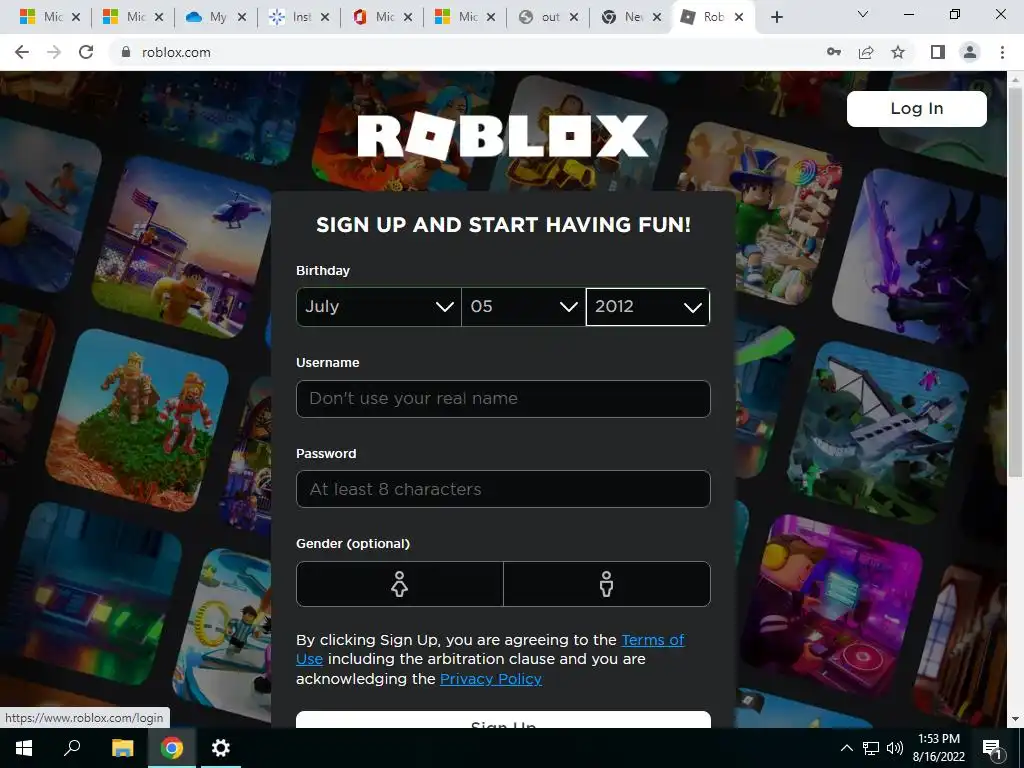Open the Privacy Policy link
Image resolution: width=1024 pixels, height=768 pixels.
pyautogui.click(x=490, y=679)
